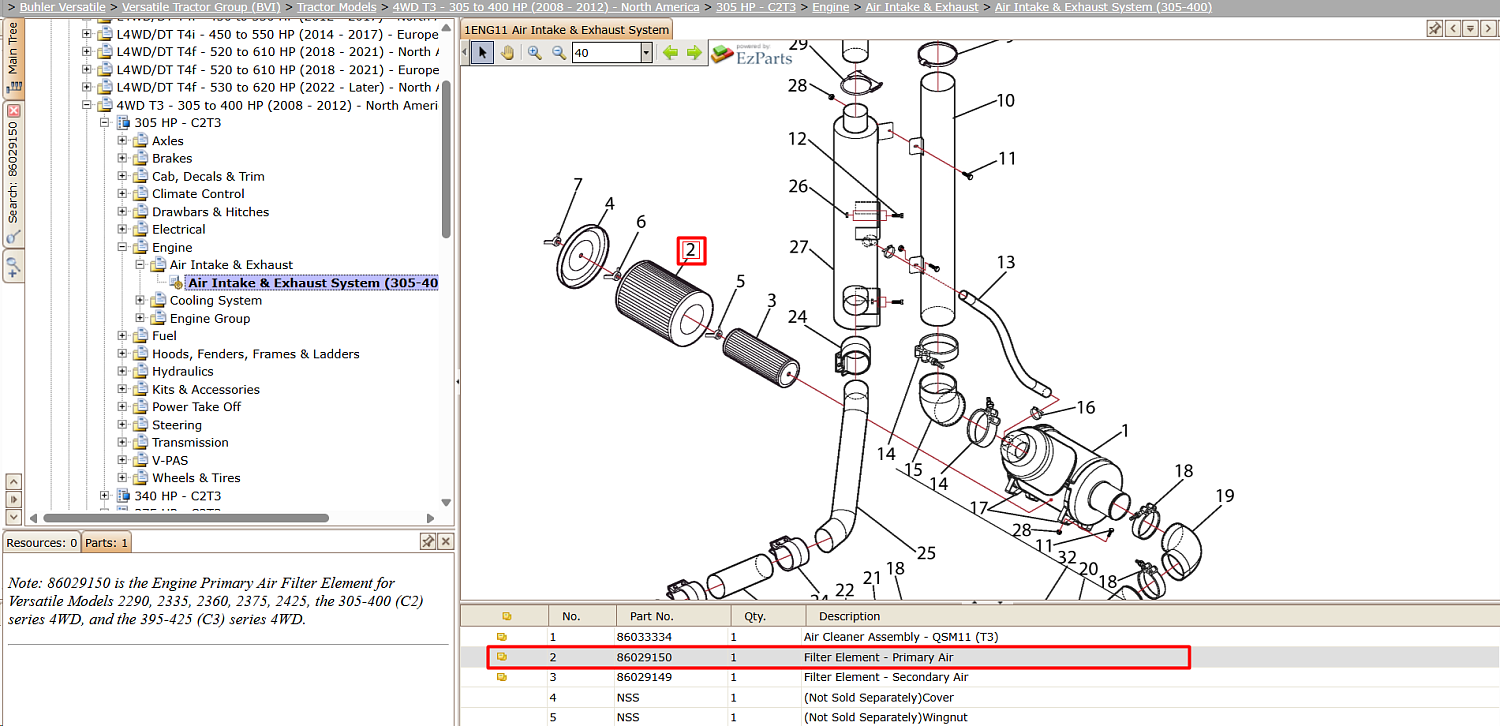
Task: Click the note icon for part 86029149
Action: click(x=502, y=677)
